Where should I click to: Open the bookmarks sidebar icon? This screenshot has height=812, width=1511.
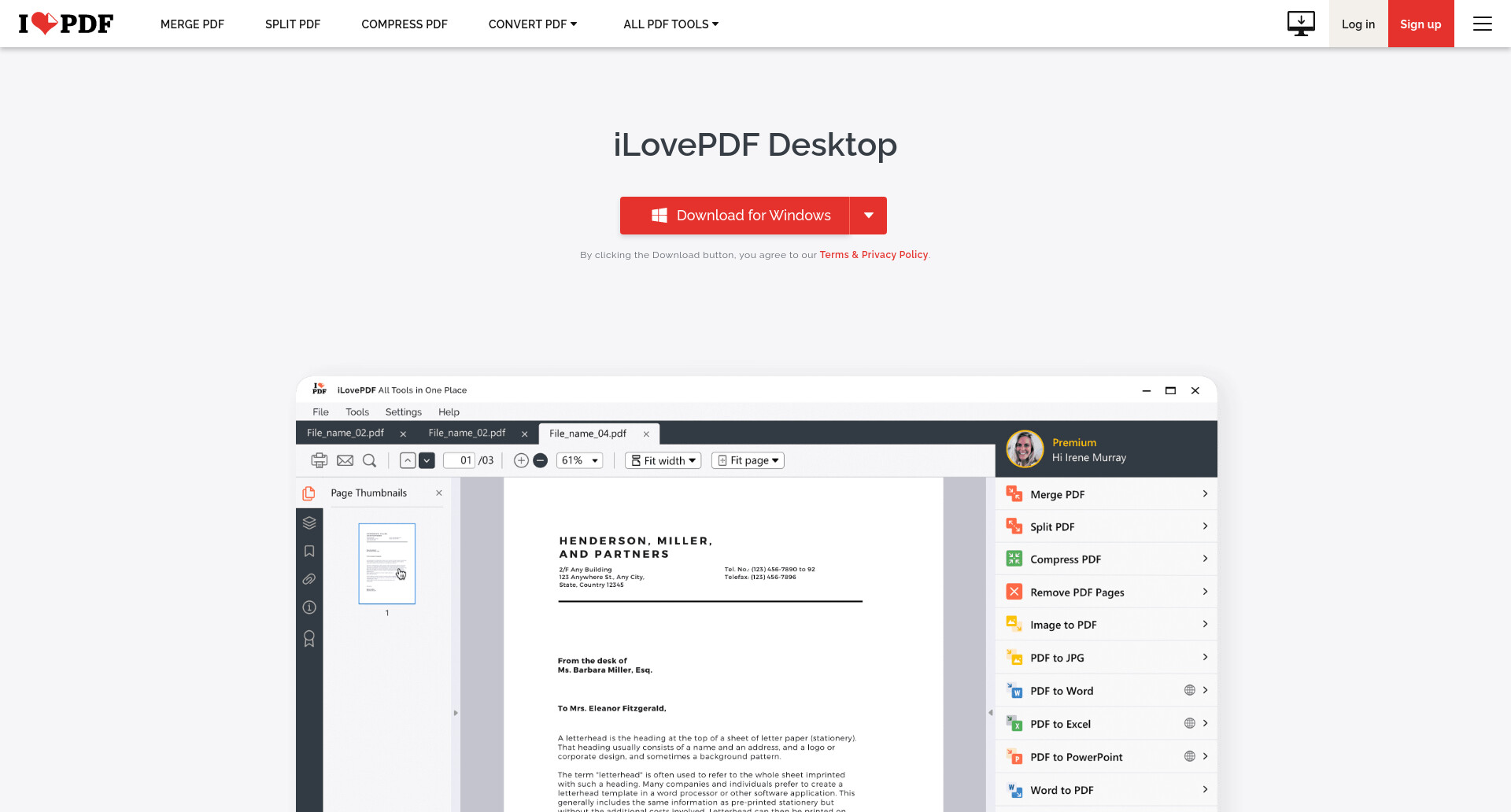(309, 551)
